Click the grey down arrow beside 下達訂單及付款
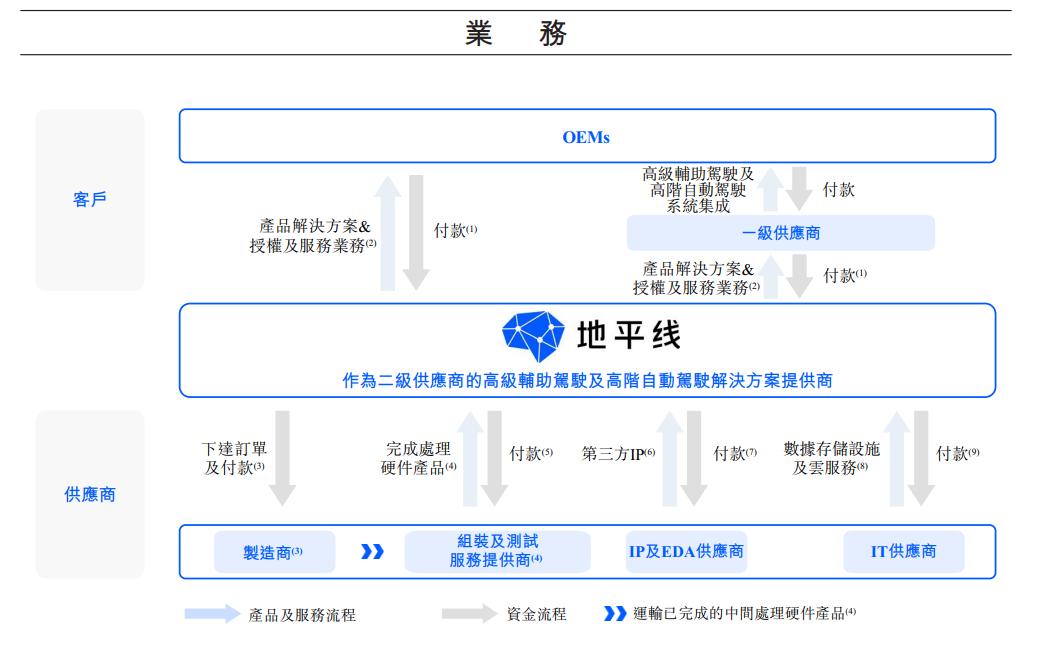Screen dimensions: 1057x656 click(282, 458)
